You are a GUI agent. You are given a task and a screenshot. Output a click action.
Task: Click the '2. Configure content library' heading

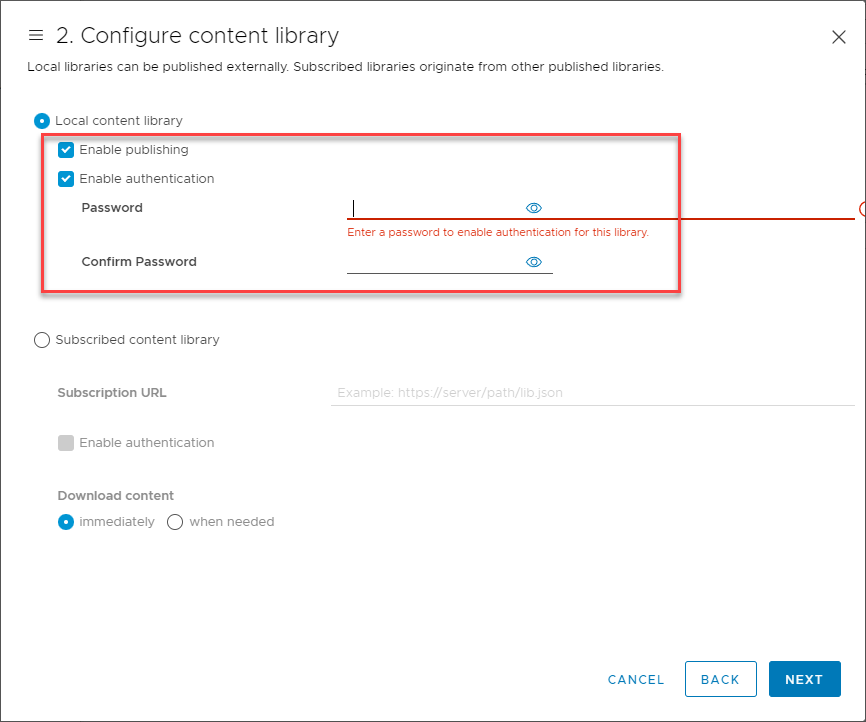tap(197, 35)
